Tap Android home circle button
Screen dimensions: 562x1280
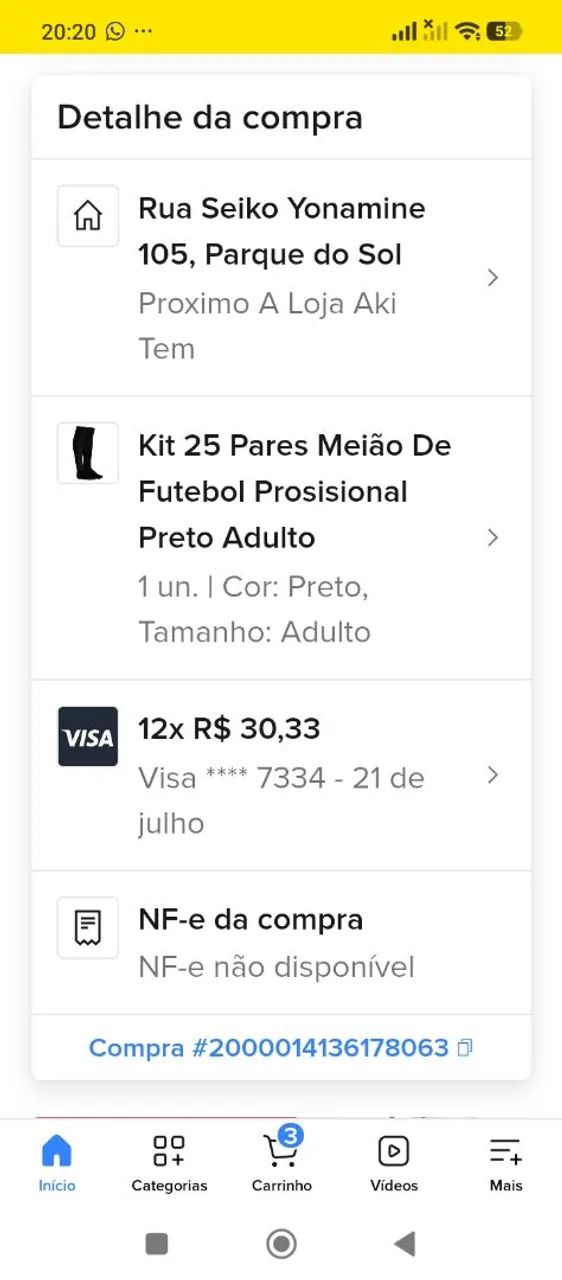click(x=282, y=1243)
